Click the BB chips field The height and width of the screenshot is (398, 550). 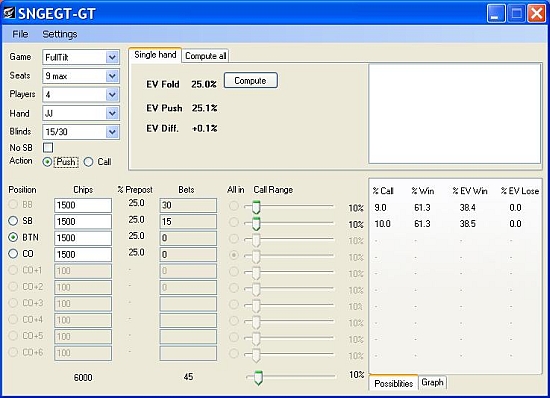(x=83, y=205)
